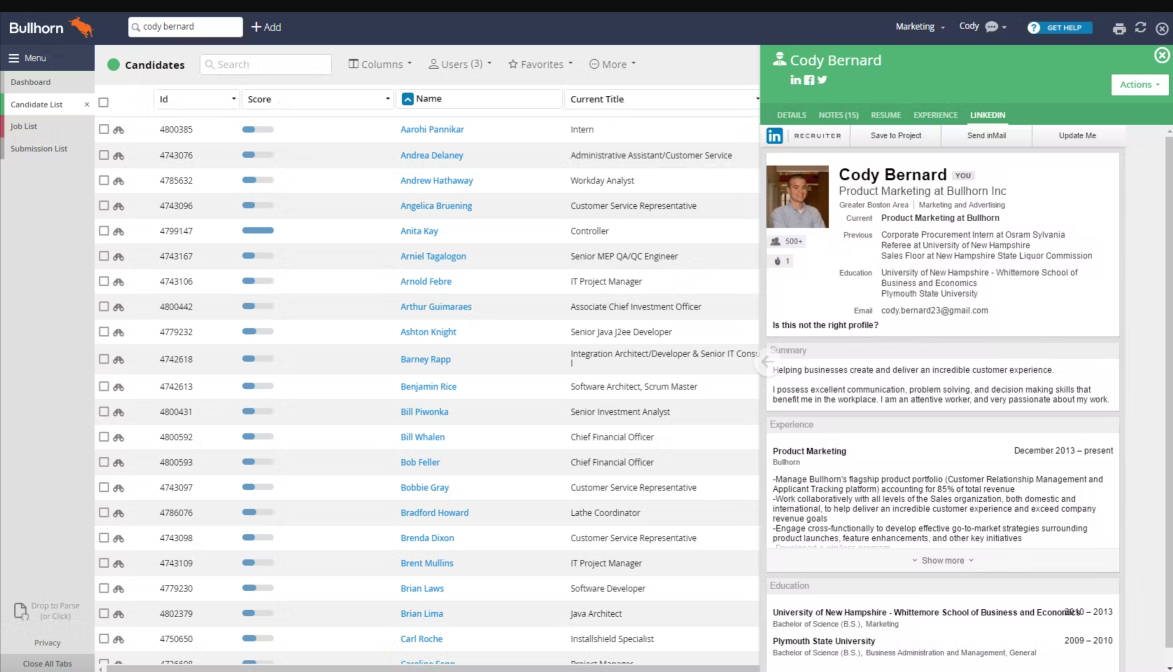Click binoculars preview icon for Carl Roche
Viewport: 1173px width, 672px height.
pos(118,639)
